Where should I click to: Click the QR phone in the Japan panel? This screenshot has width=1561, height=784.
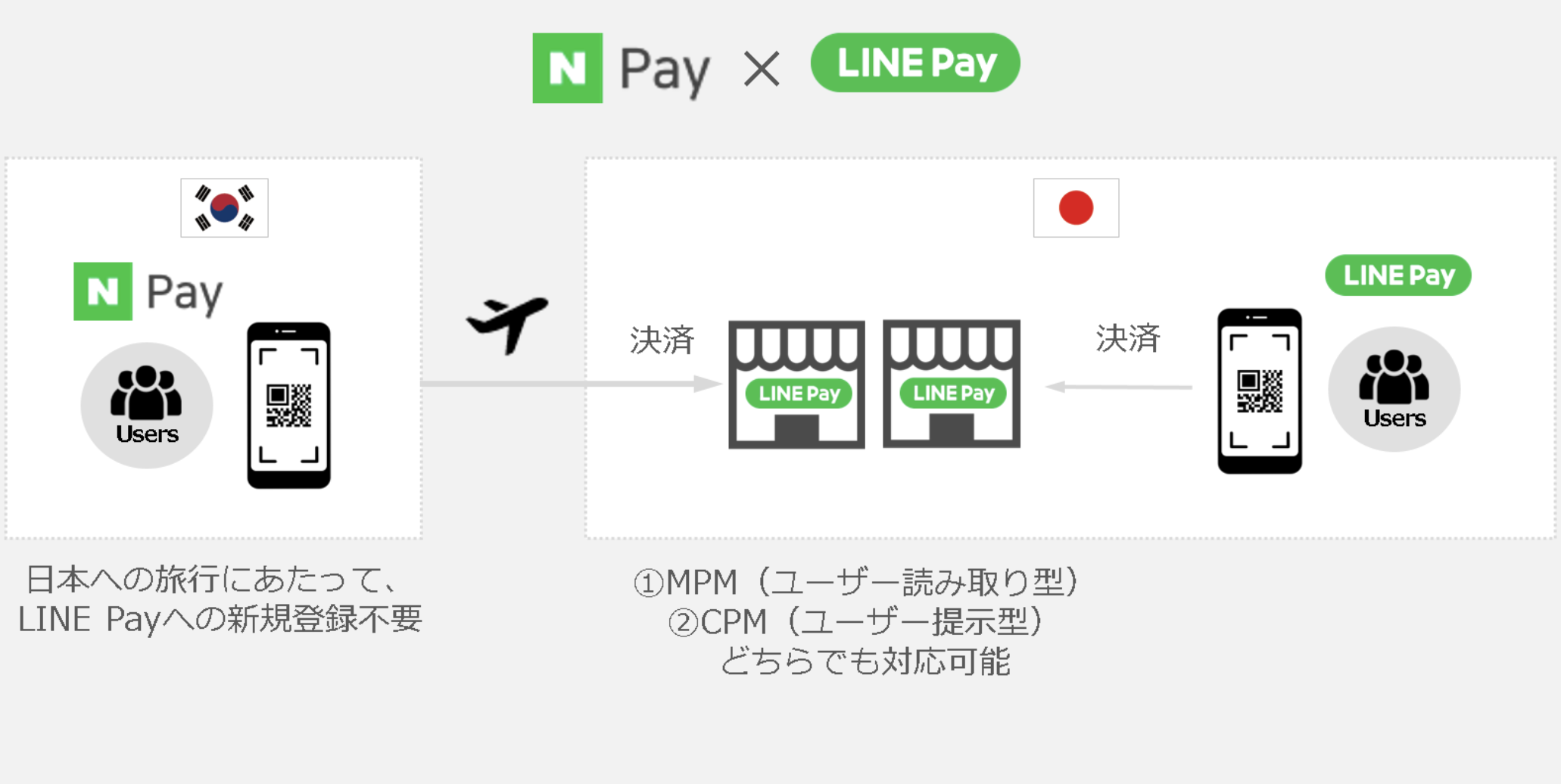[1260, 391]
